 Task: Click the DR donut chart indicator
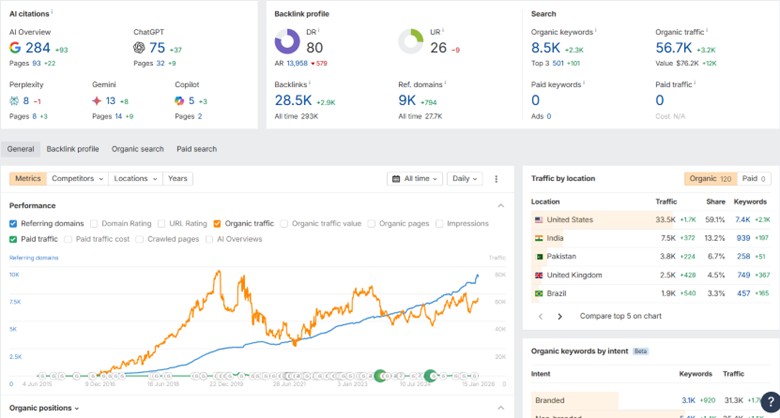[x=287, y=41]
